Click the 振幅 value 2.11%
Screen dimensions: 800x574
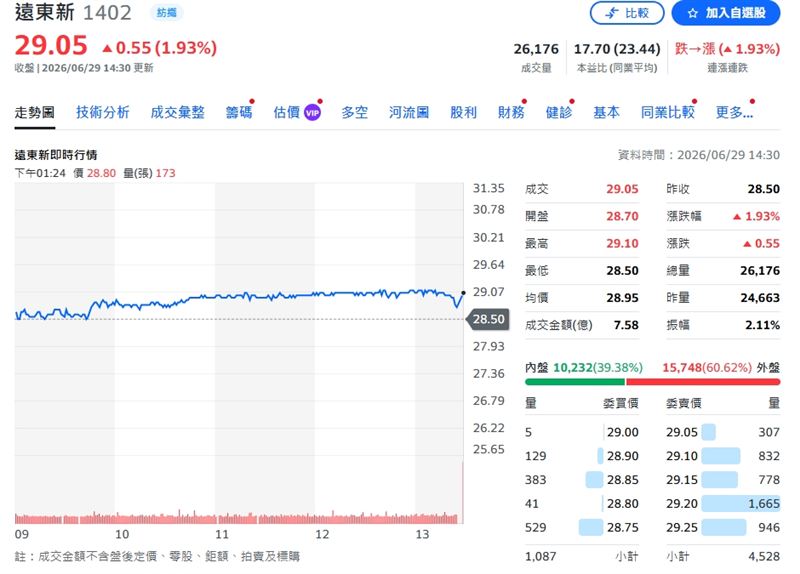coord(762,325)
